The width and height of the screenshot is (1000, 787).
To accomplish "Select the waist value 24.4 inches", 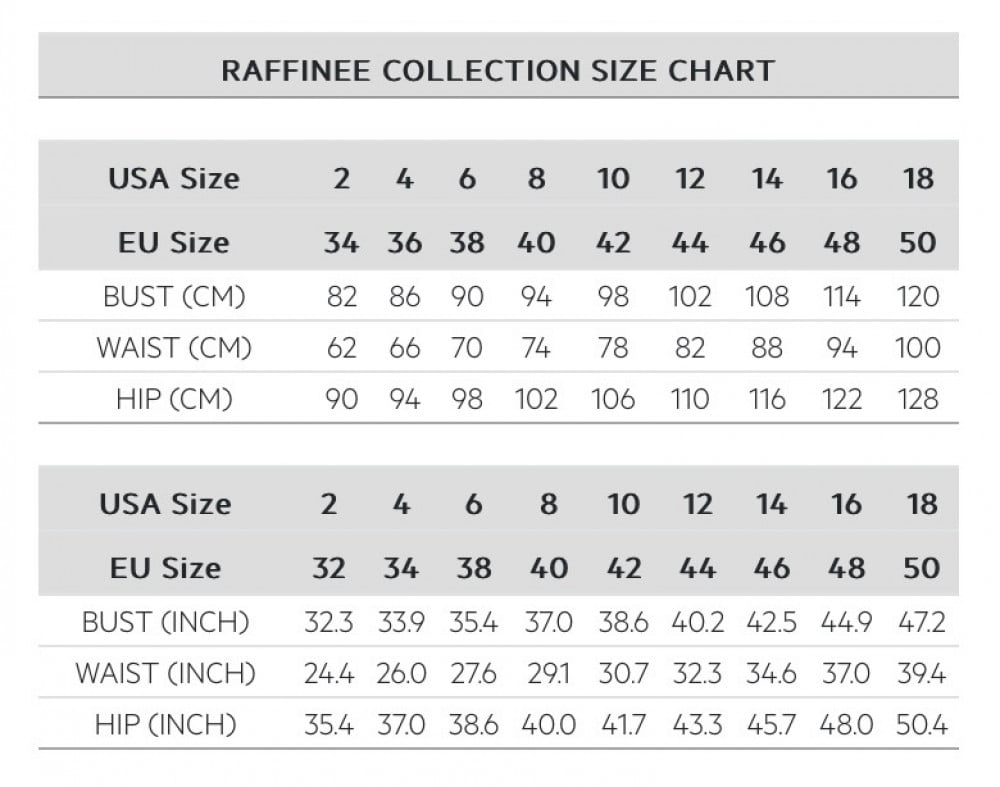I will [329, 673].
